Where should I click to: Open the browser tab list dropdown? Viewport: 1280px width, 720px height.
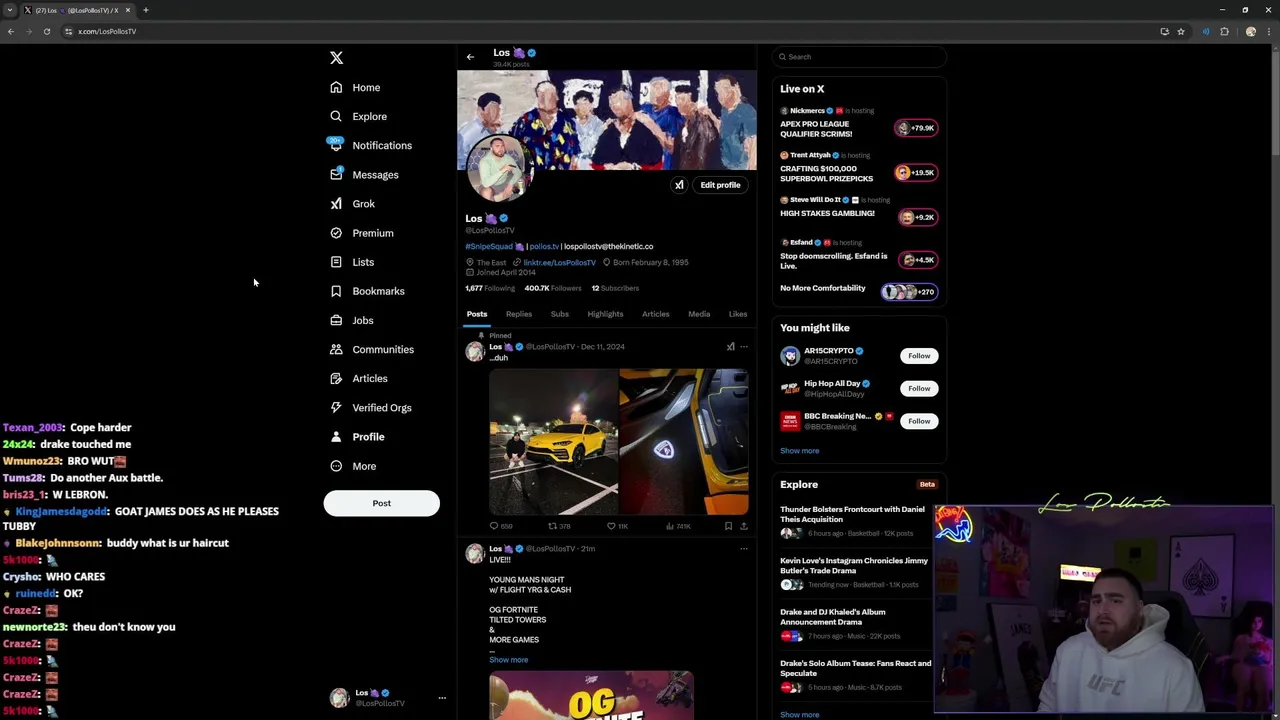point(10,10)
